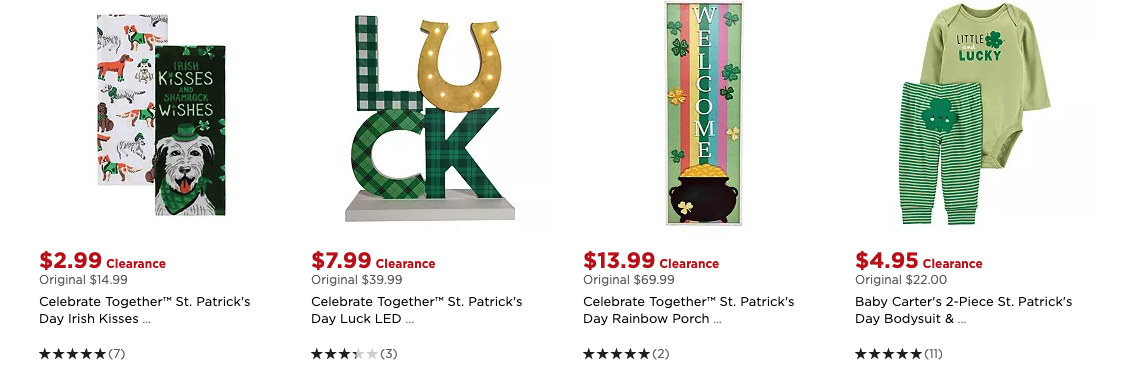1132x379 pixels.
Task: View the five-star rating with 7 reviews
Action: 82,354
